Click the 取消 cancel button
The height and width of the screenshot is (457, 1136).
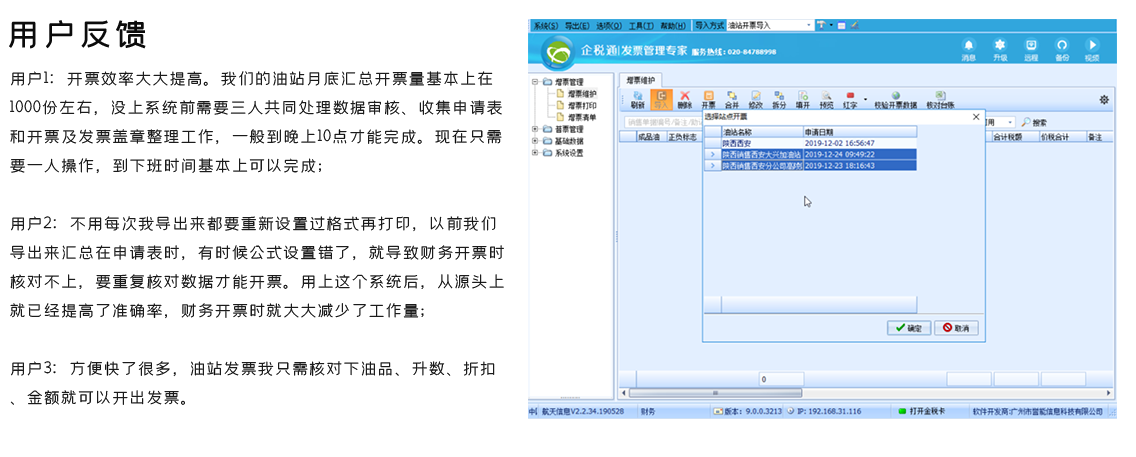coord(956,328)
